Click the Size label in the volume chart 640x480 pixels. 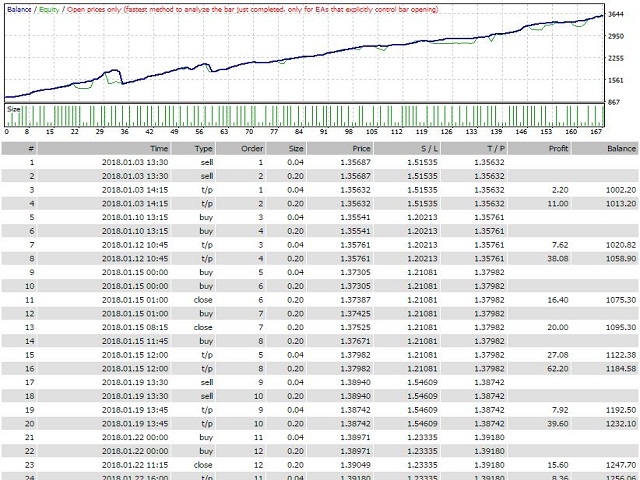tap(13, 109)
